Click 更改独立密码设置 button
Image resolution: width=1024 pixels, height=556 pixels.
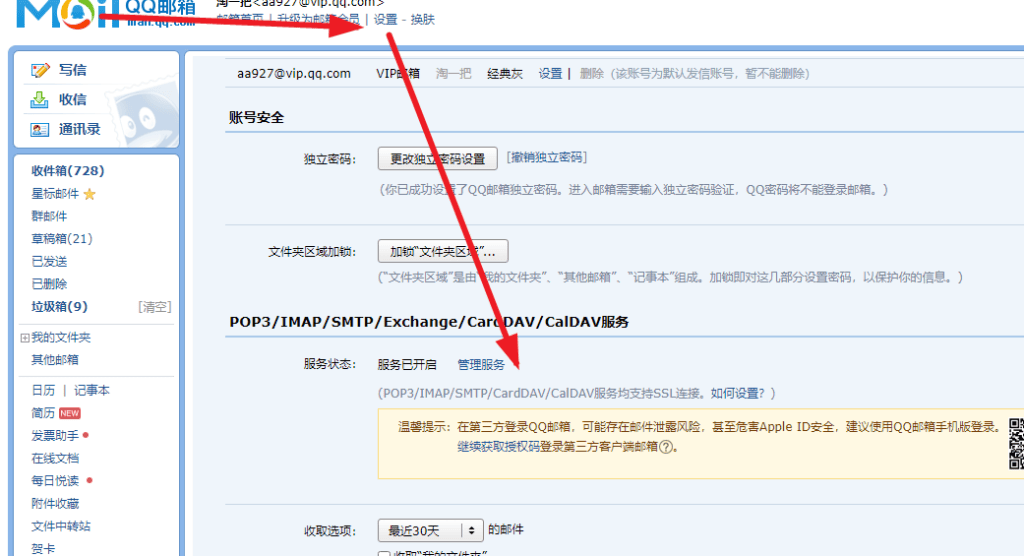[438, 159]
